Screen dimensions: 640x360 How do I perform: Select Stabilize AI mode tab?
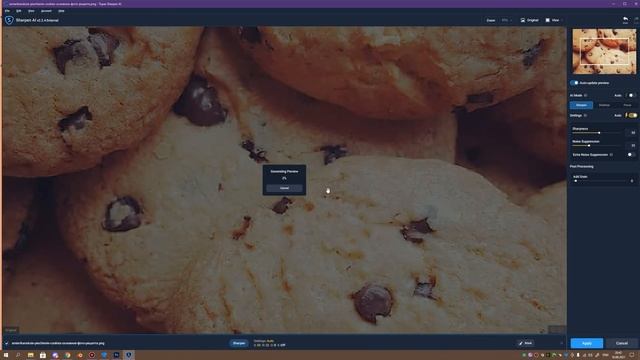tap(604, 105)
